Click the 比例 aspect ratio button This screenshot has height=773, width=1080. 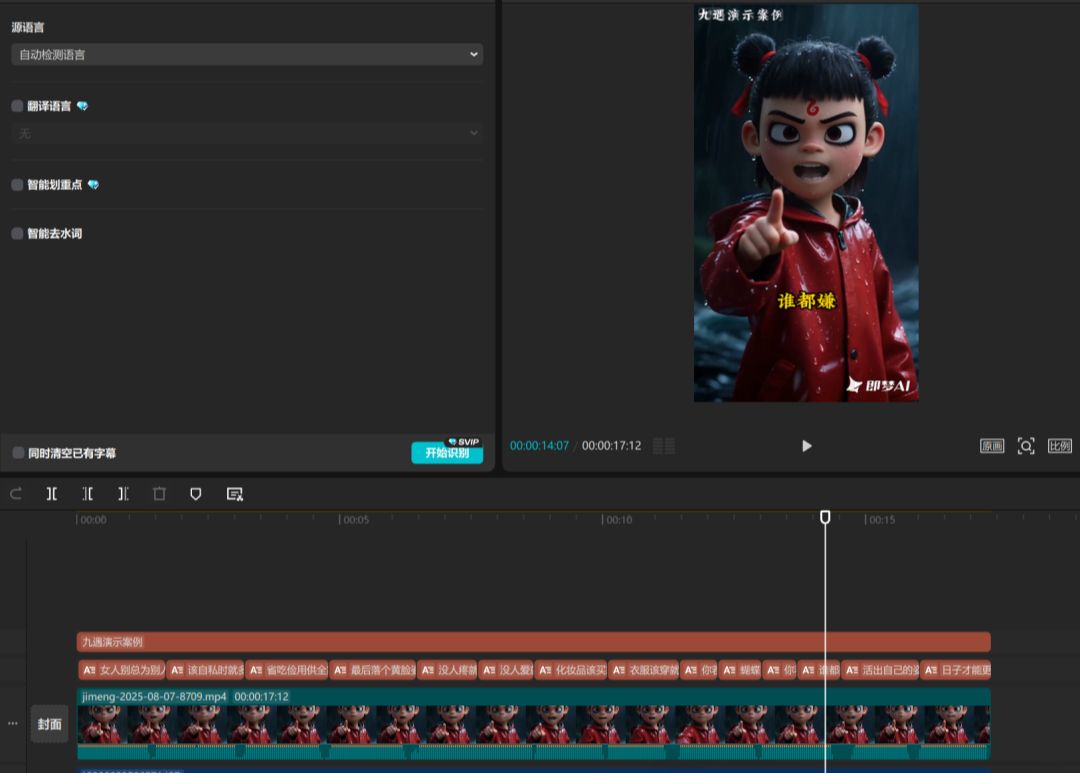coord(1059,446)
